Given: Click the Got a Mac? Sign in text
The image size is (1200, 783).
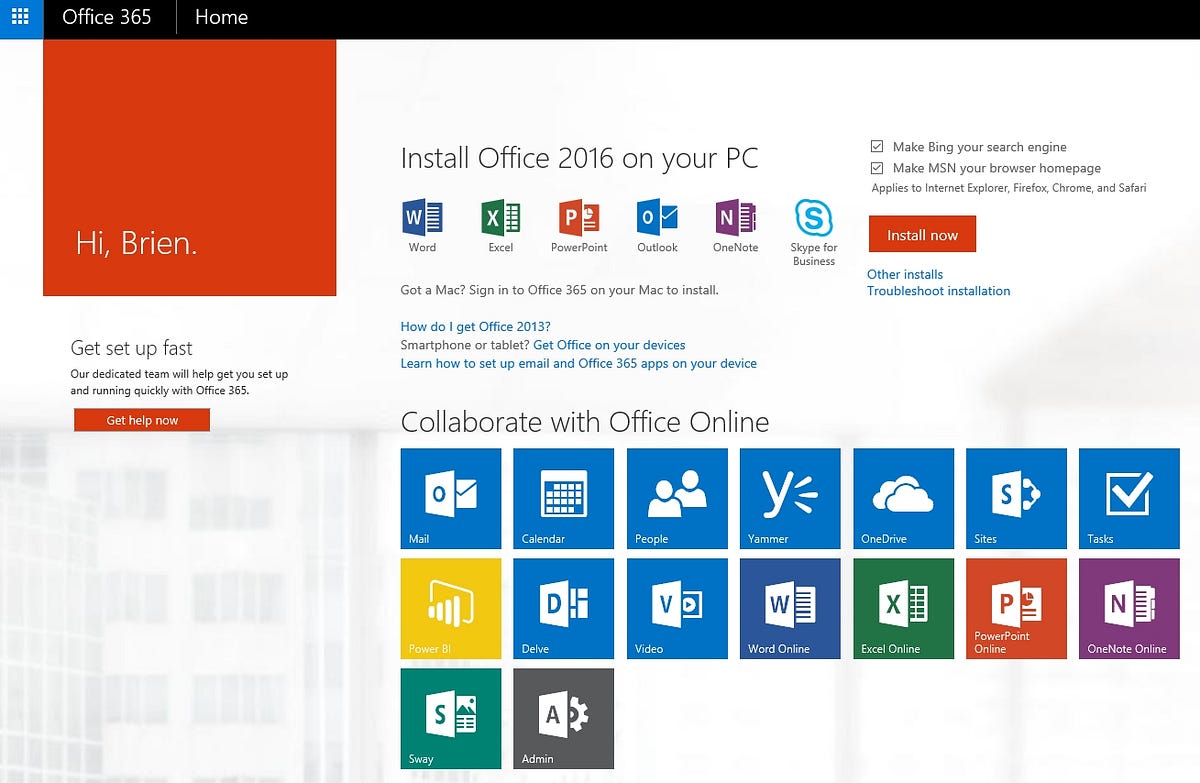Looking at the screenshot, I should (560, 290).
